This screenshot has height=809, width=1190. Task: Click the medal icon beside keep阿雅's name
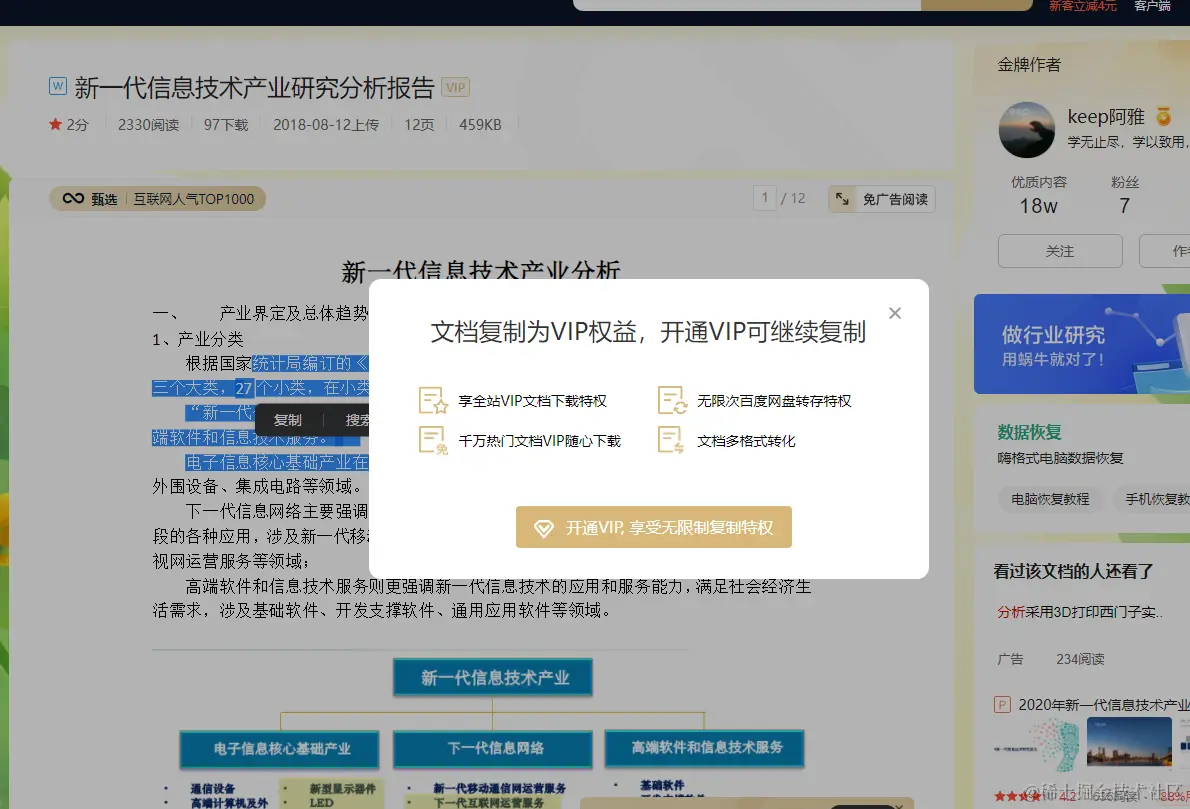click(1162, 116)
